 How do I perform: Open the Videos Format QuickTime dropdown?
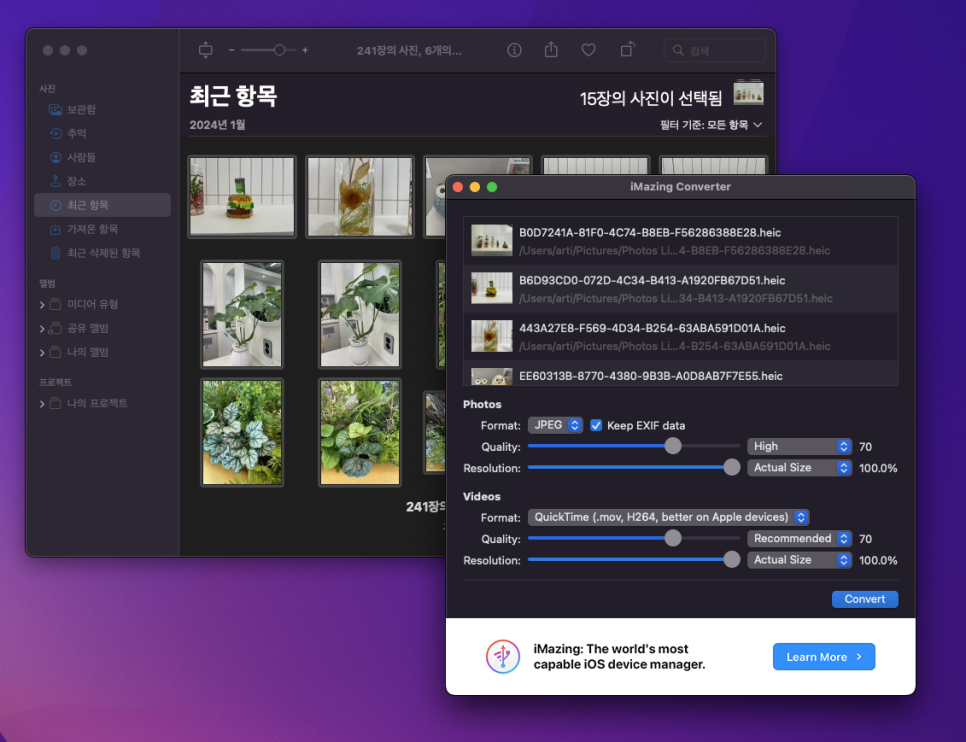(668, 517)
